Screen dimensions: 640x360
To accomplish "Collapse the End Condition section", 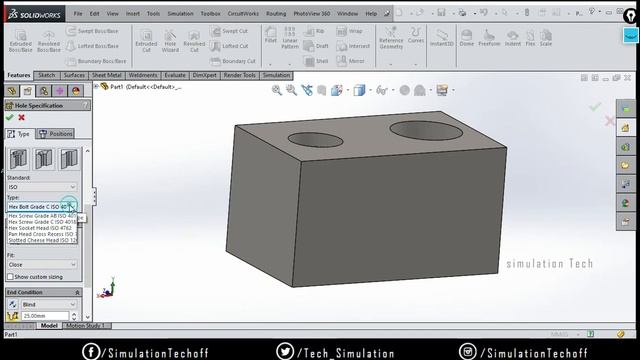I will (x=77, y=292).
